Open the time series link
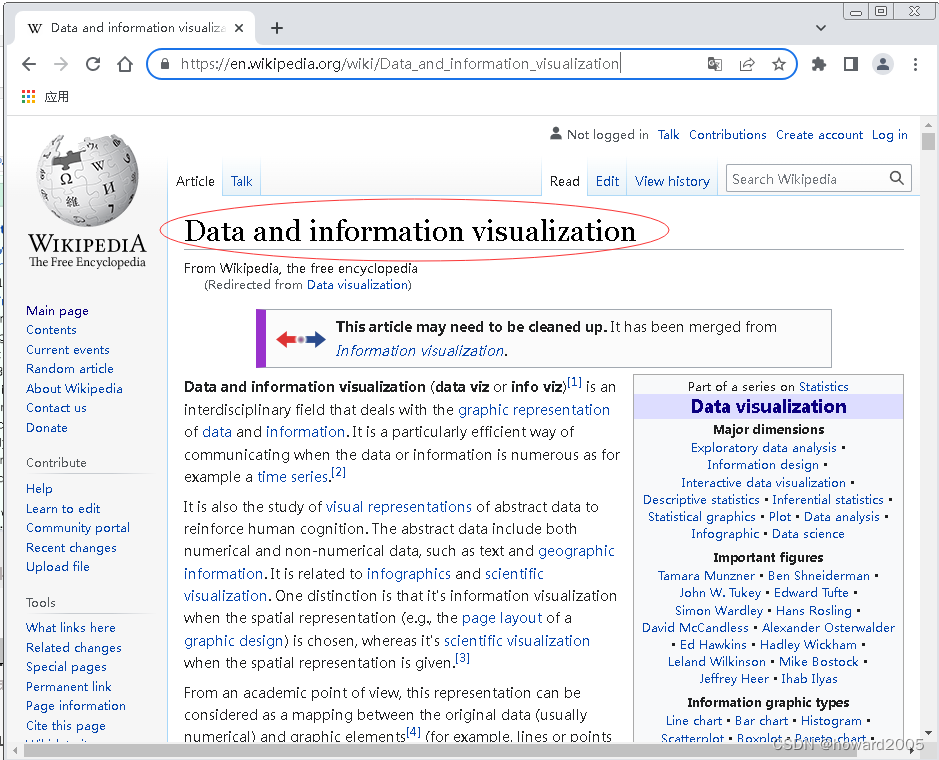939x760 pixels. click(293, 477)
